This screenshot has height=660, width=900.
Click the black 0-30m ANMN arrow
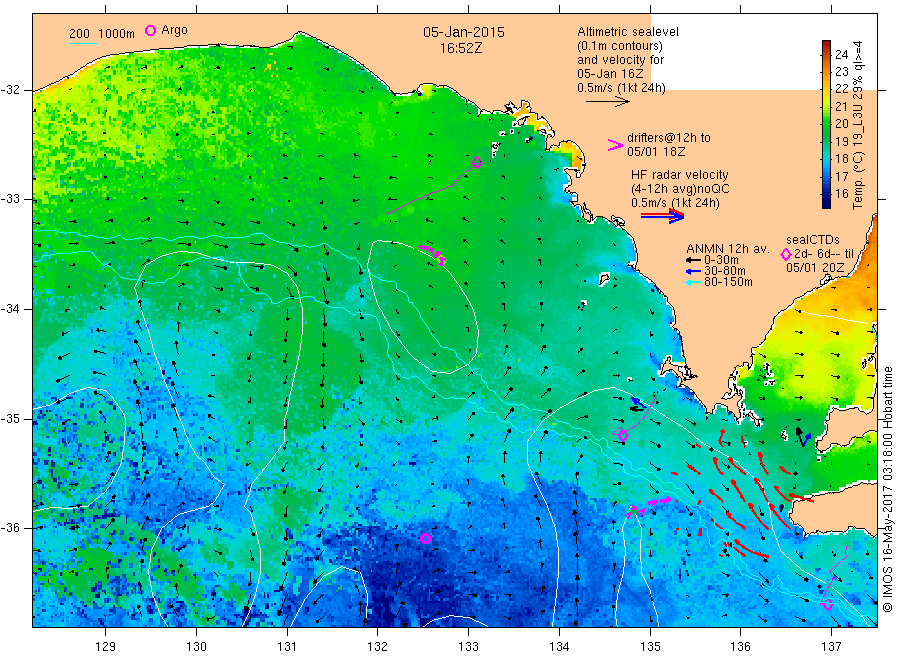695,261
